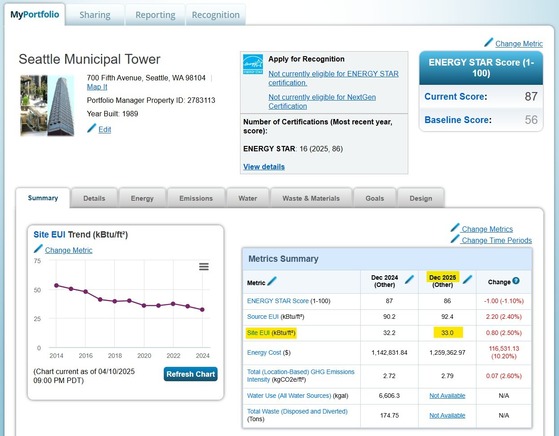Click Water Use (All Water Sources) link
The image size is (559, 436).
pyautogui.click(x=289, y=395)
